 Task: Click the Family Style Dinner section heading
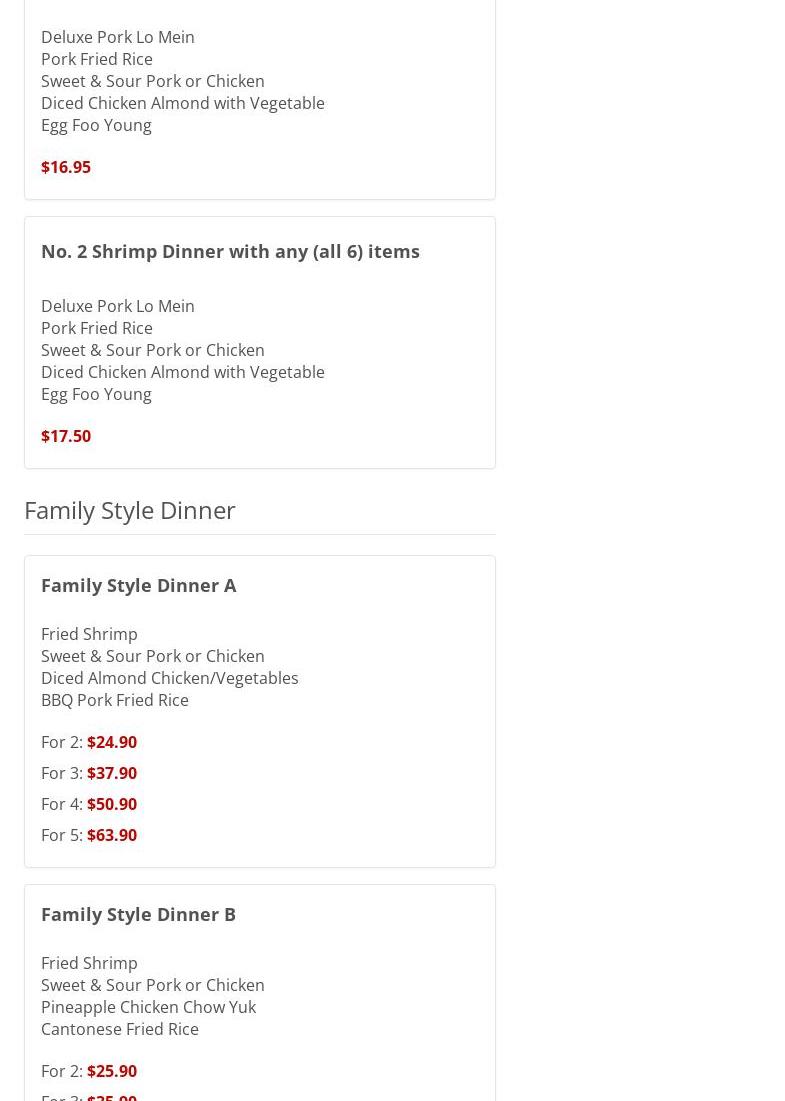130,510
